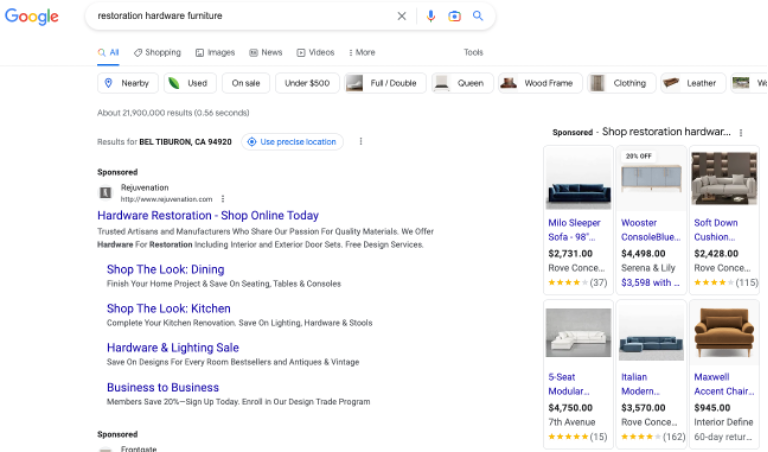Click BEL TIBURON, CA 94920 location text
Screen dimensions: 768x452
click(185, 142)
